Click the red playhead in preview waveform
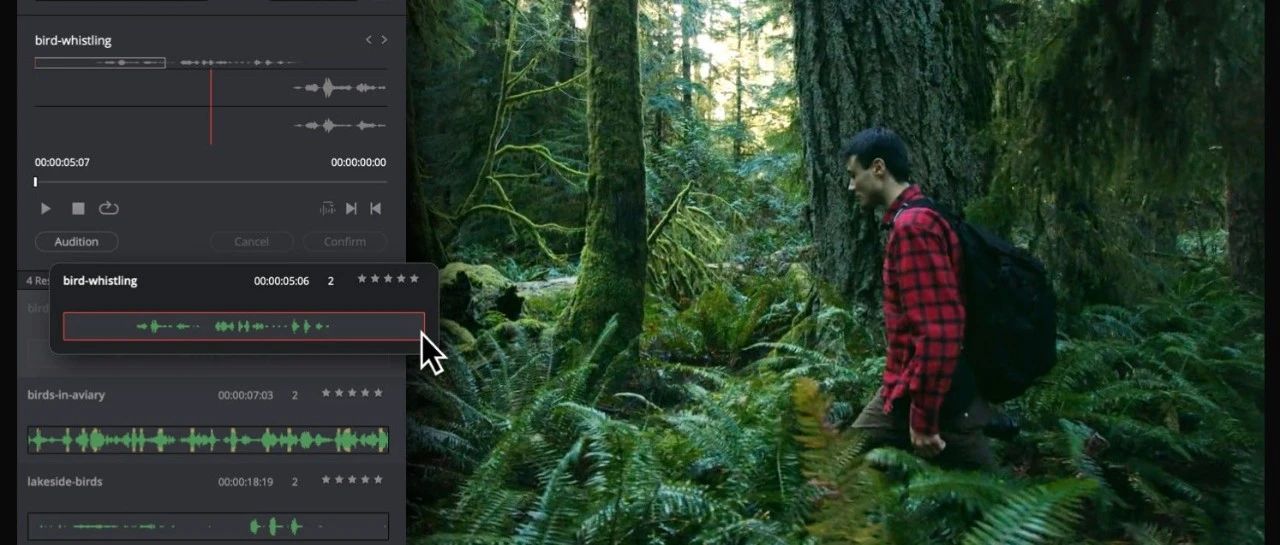 tap(211, 106)
